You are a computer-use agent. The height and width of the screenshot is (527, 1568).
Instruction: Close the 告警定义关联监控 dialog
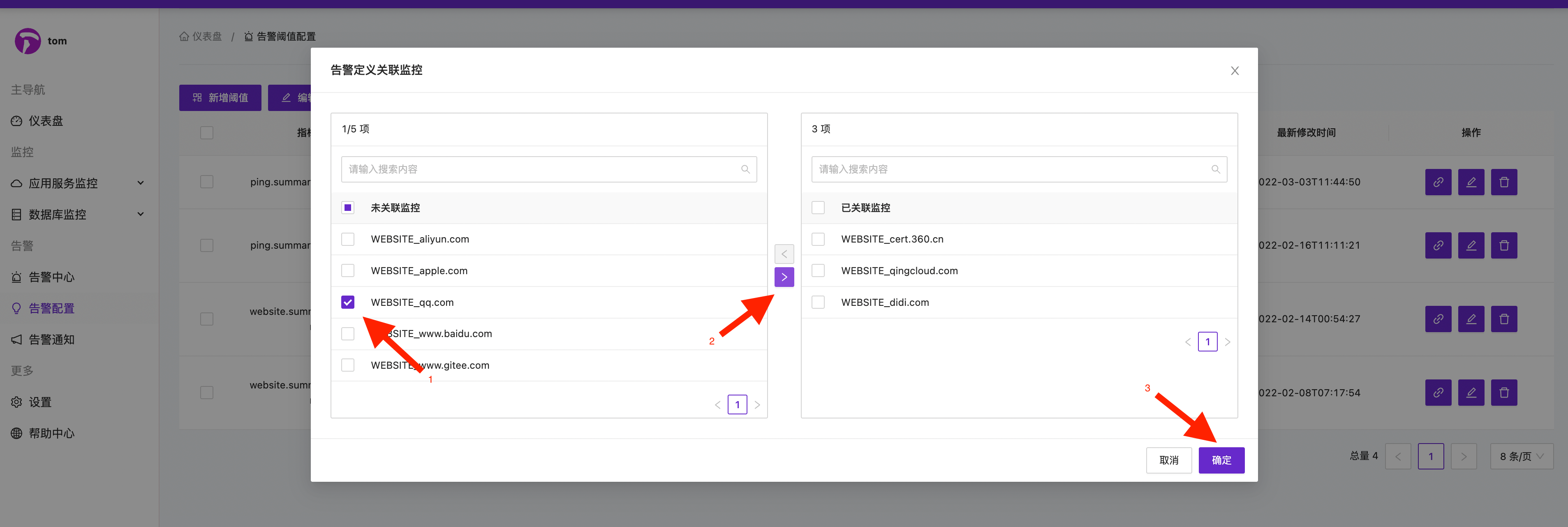[1235, 71]
